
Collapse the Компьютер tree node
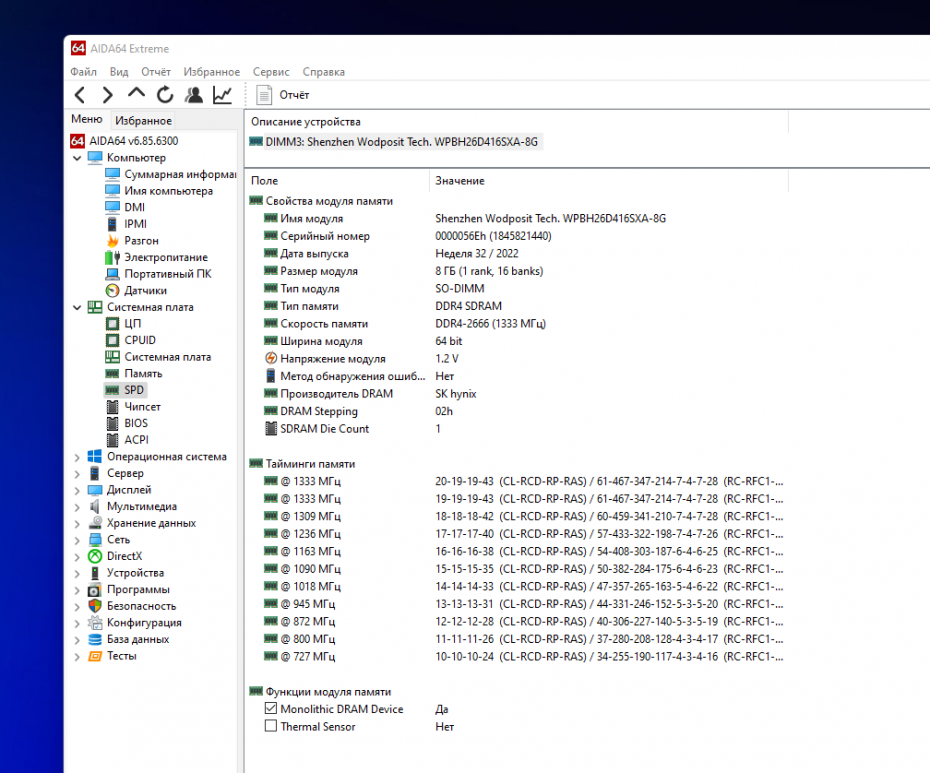[78, 158]
